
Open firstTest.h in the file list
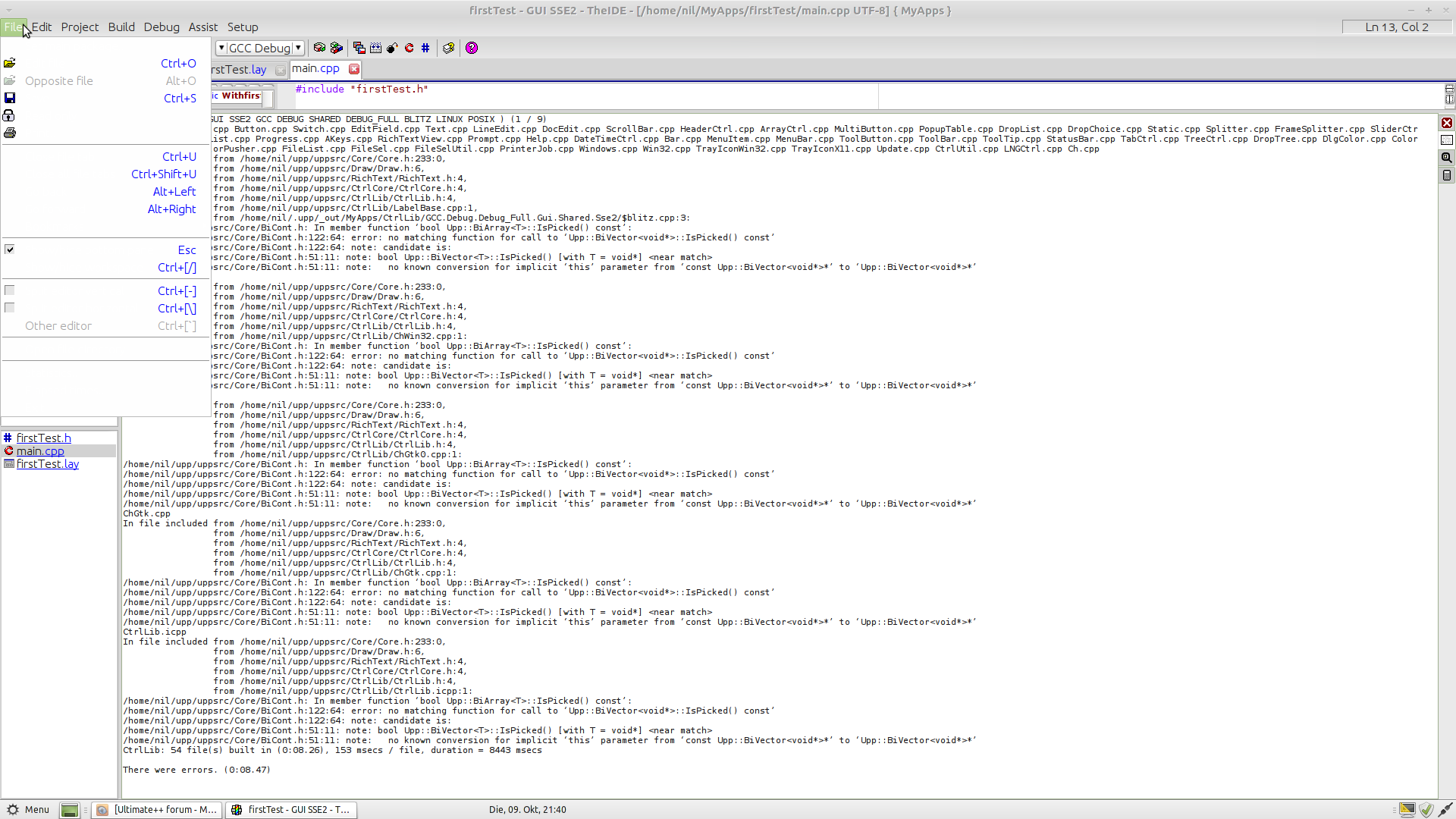pos(43,438)
